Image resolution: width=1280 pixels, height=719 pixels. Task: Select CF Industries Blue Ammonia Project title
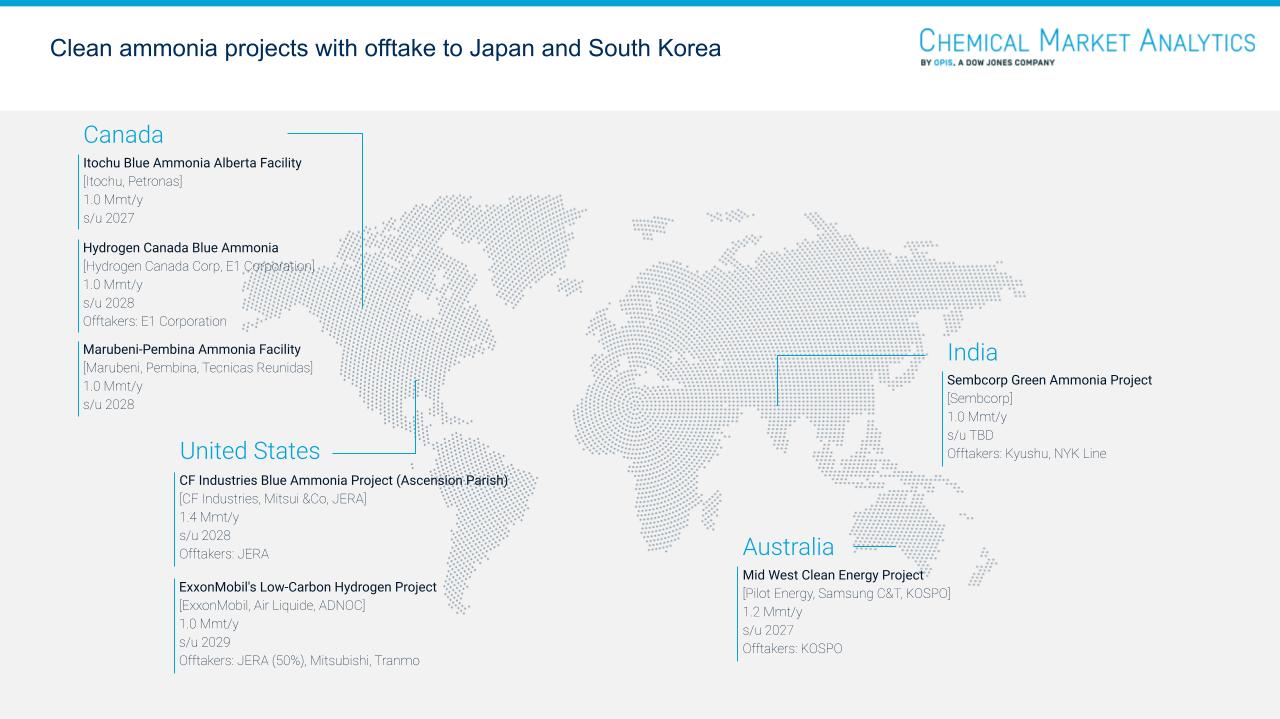point(344,481)
